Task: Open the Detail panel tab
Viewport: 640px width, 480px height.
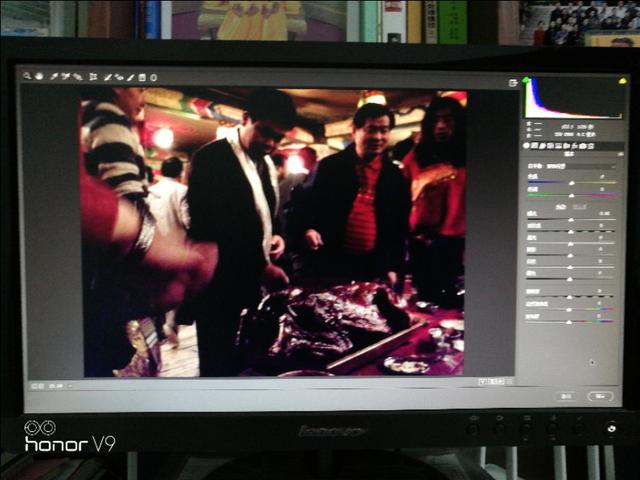Action: click(542, 146)
